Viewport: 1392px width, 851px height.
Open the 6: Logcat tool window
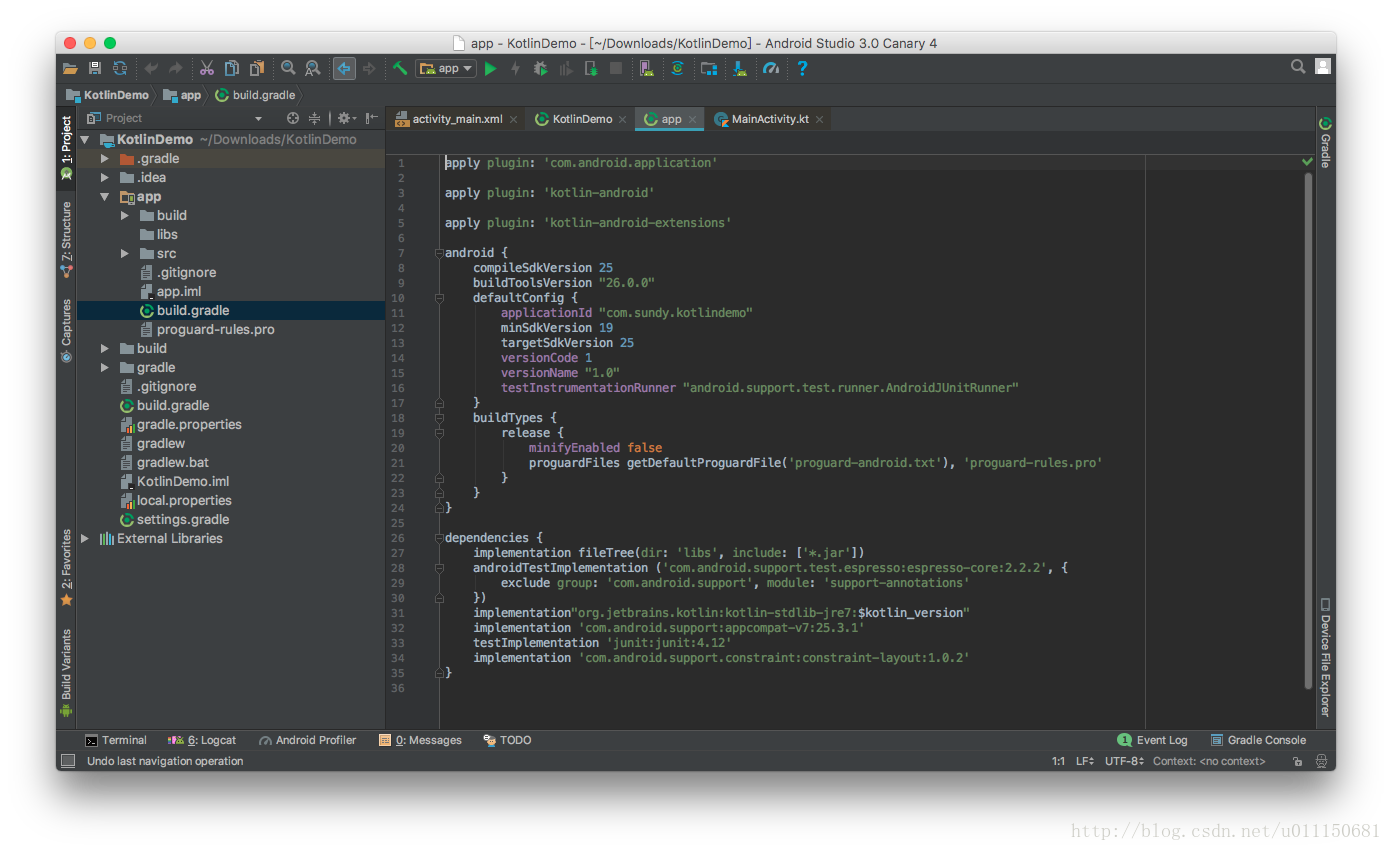[202, 740]
